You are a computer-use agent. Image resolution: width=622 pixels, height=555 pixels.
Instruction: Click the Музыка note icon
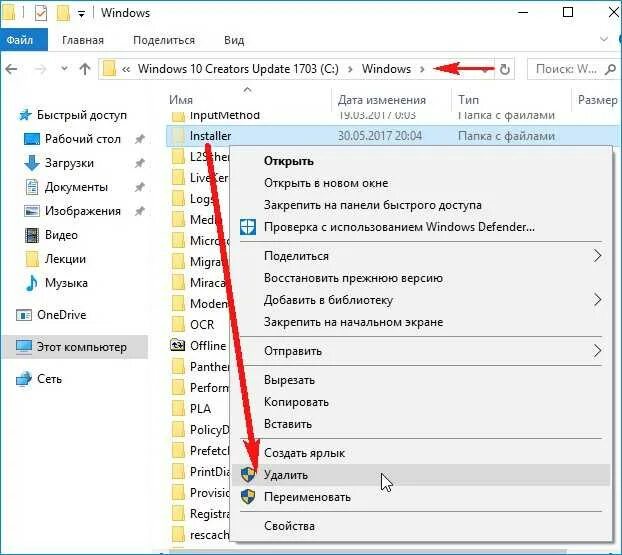(x=31, y=283)
